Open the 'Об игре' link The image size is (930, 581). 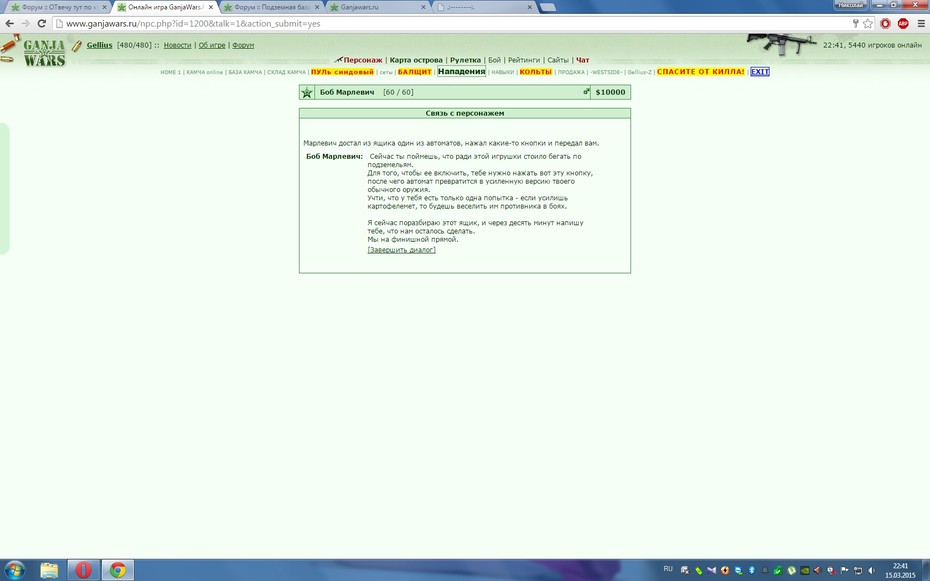pos(212,45)
